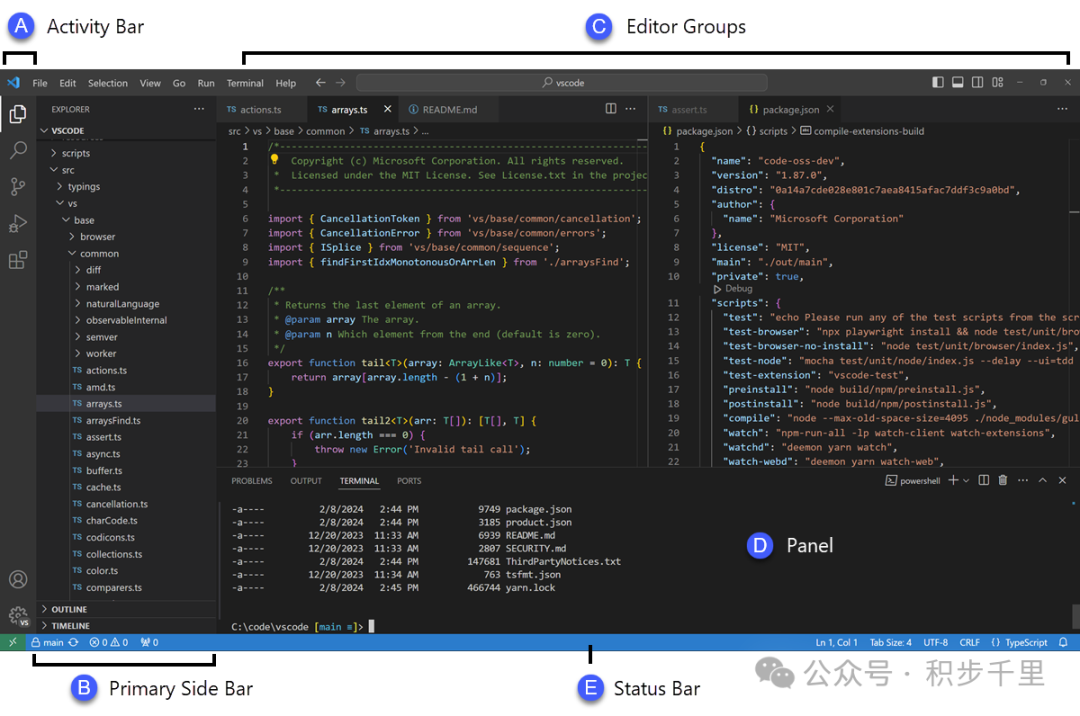The width and height of the screenshot is (1080, 716).
Task: Close the terminal panel
Action: tap(1062, 481)
